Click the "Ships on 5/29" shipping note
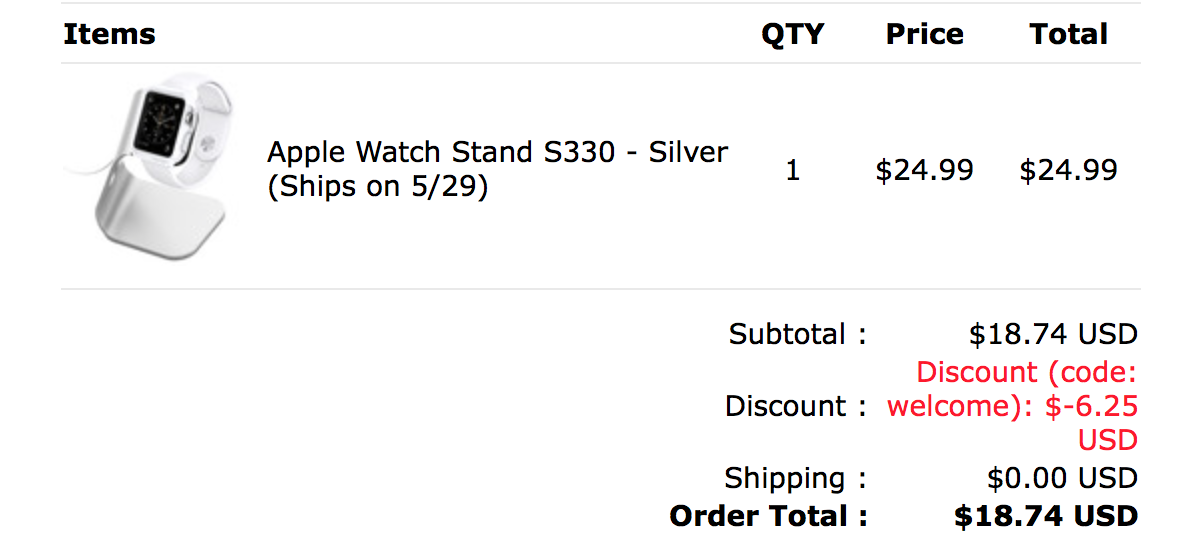 click(x=377, y=188)
